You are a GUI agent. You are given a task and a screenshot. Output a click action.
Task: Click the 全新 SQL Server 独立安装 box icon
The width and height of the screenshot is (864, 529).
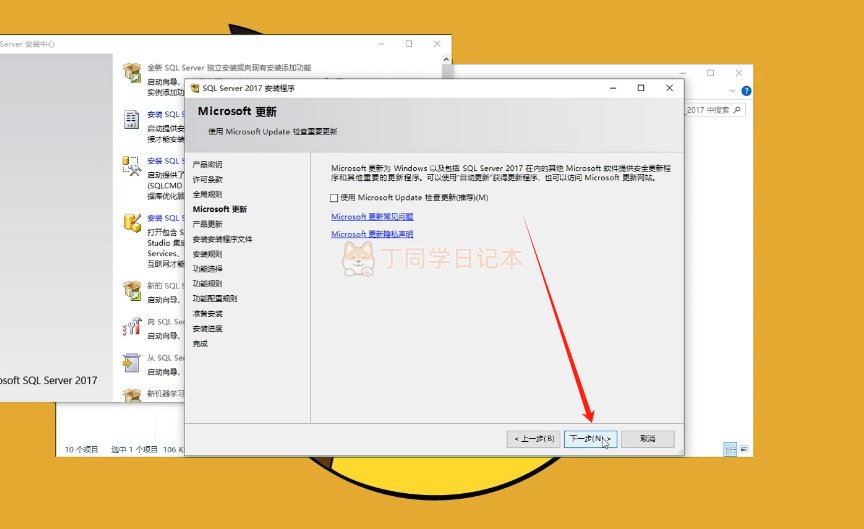tap(132, 72)
